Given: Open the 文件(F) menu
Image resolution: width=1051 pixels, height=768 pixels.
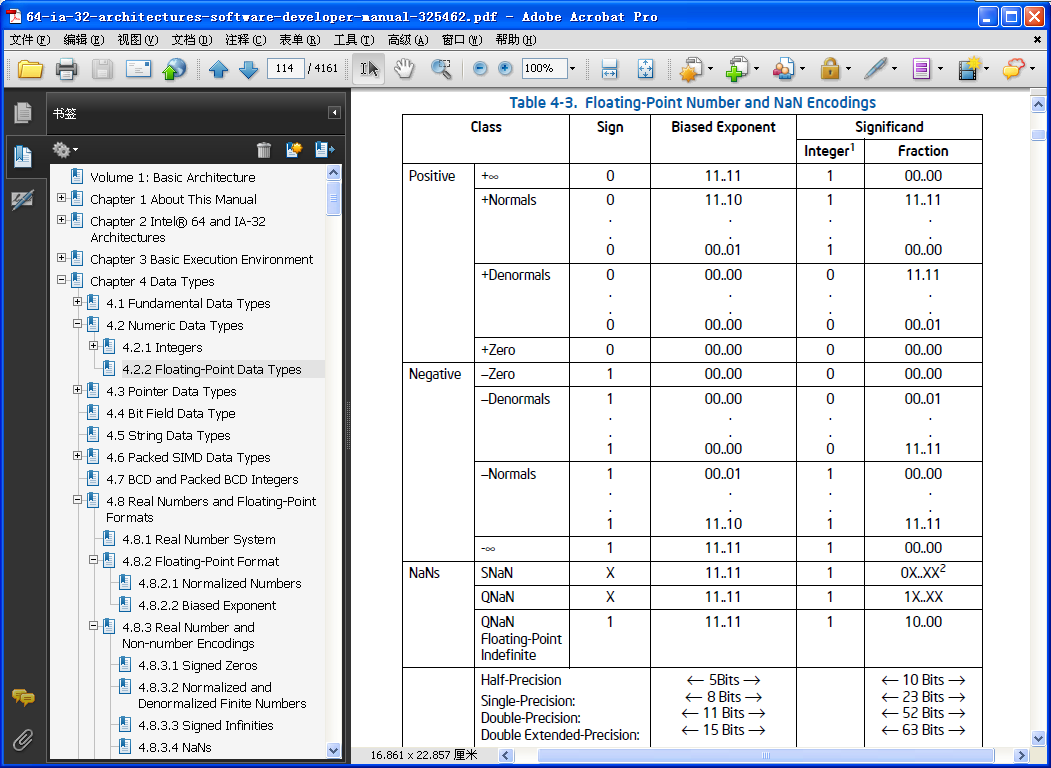Looking at the screenshot, I should pyautogui.click(x=29, y=40).
